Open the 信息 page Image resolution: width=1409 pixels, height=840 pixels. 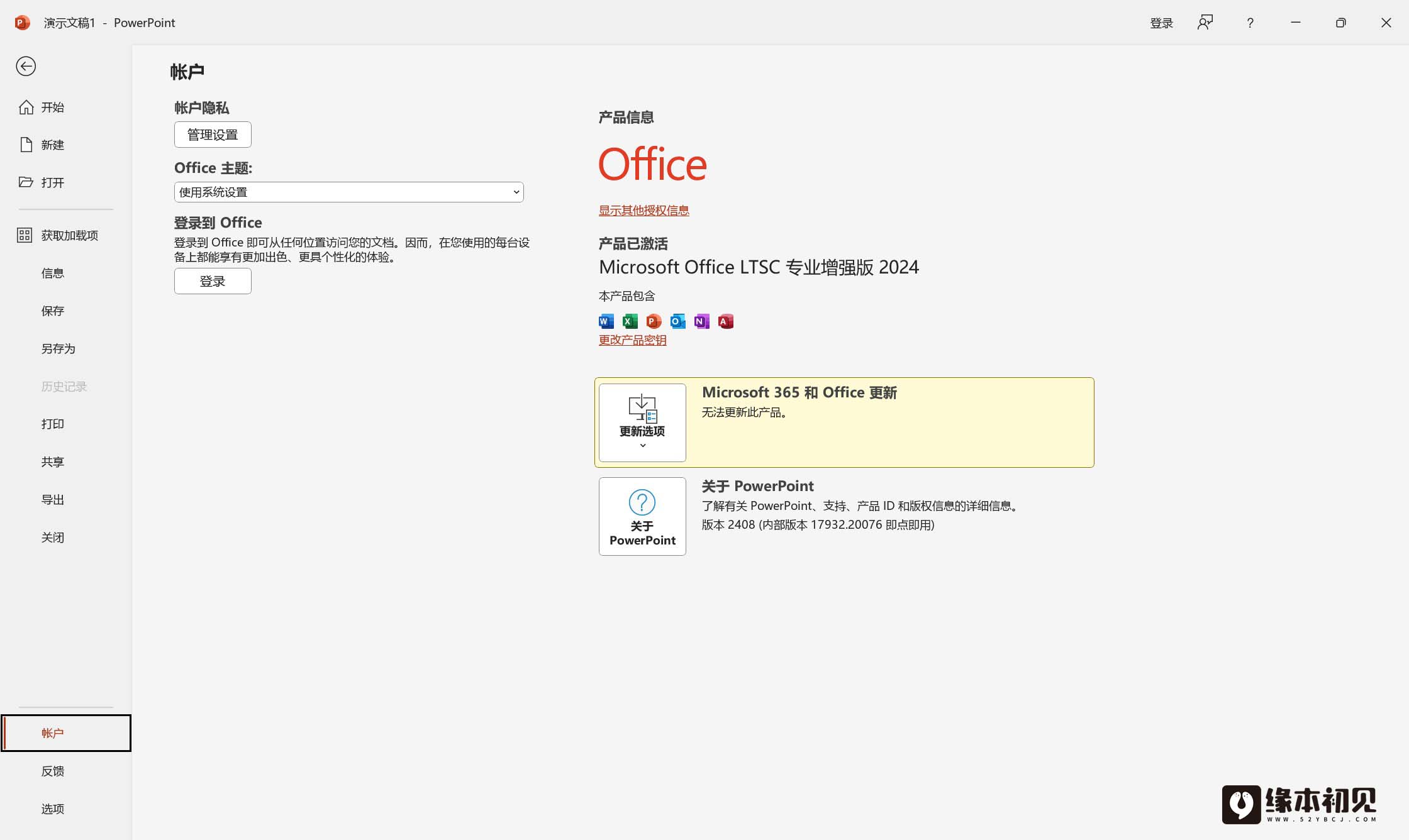(x=65, y=273)
